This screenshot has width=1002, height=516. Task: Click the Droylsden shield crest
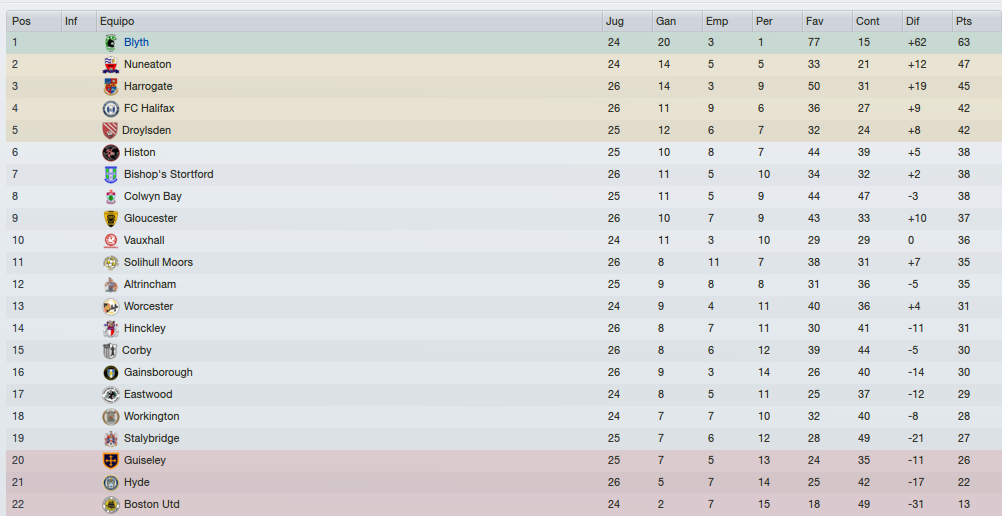(x=110, y=130)
